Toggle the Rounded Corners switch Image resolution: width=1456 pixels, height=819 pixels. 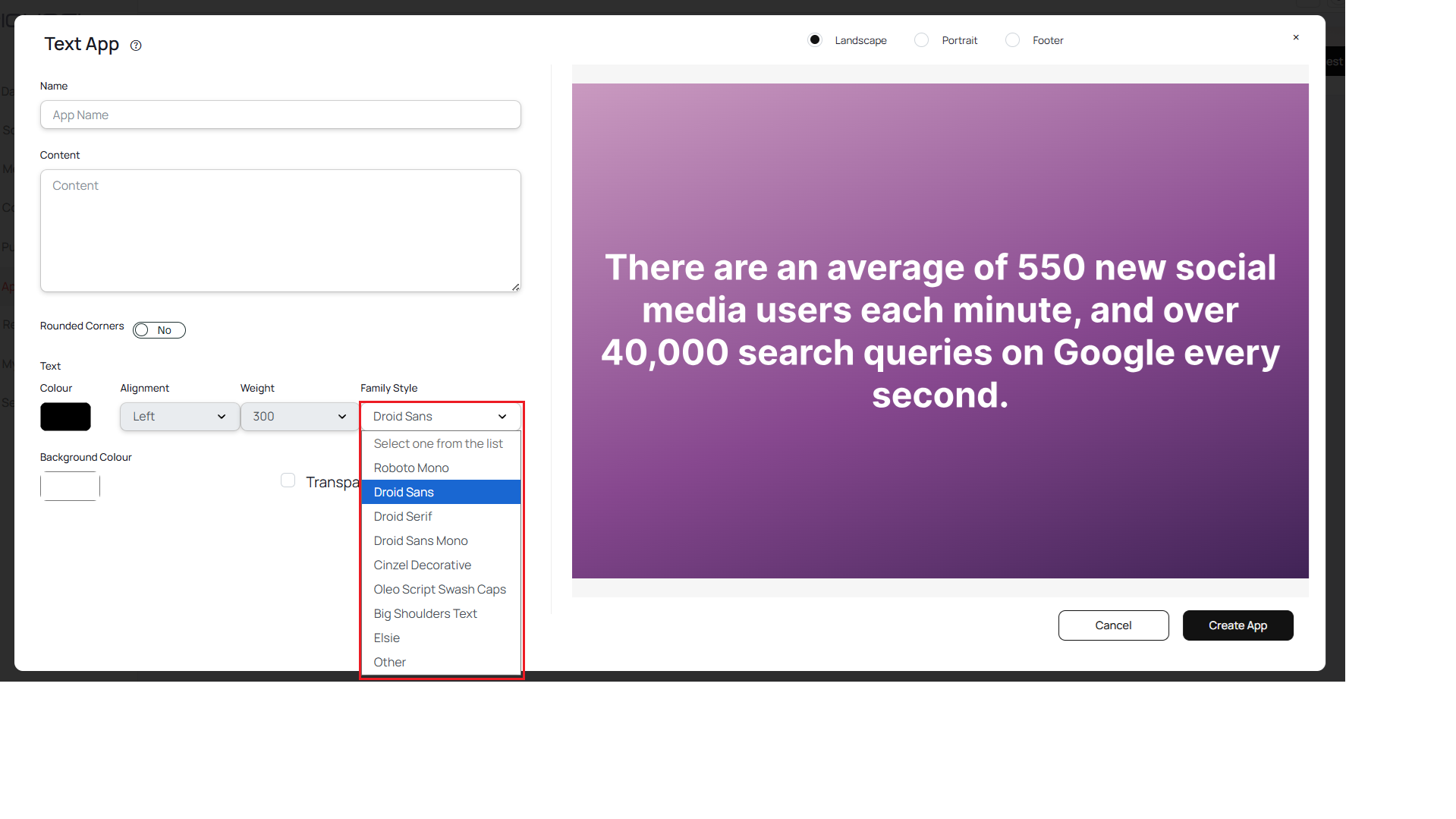(x=159, y=330)
